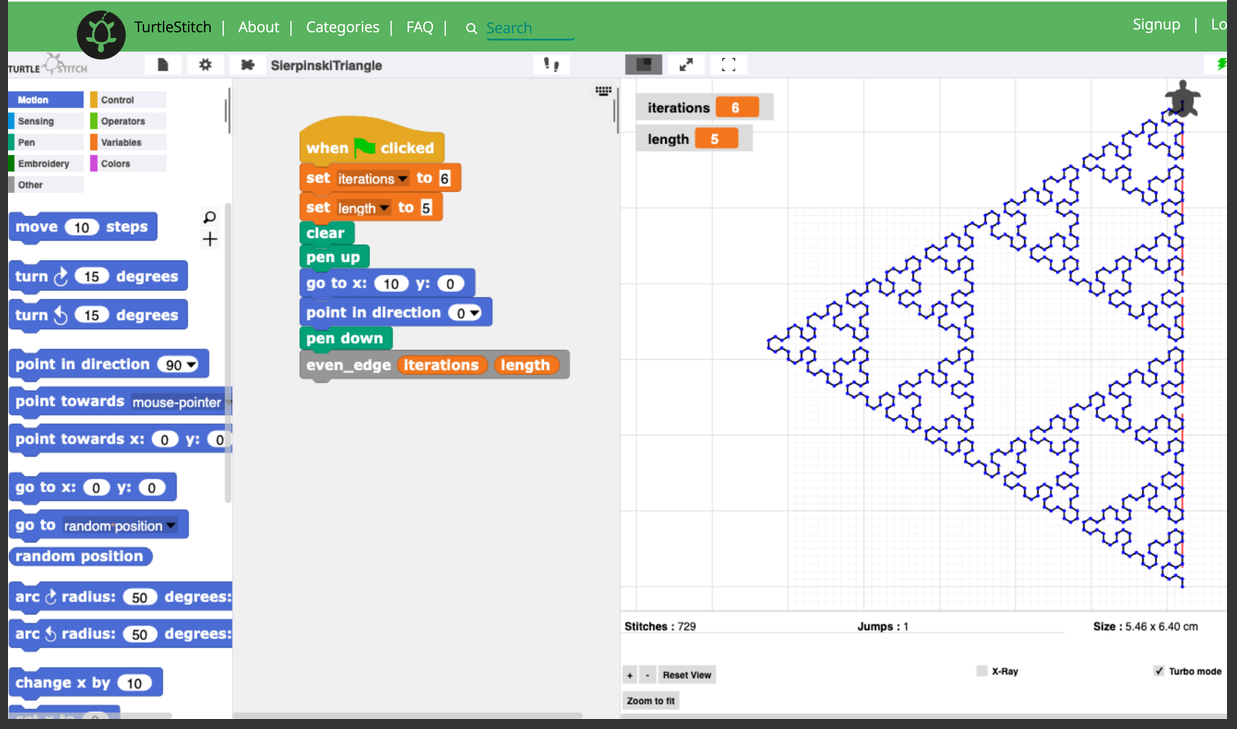Viewport: 1237px width, 729px height.
Task: Toggle the small stage size icon
Action: pos(644,64)
